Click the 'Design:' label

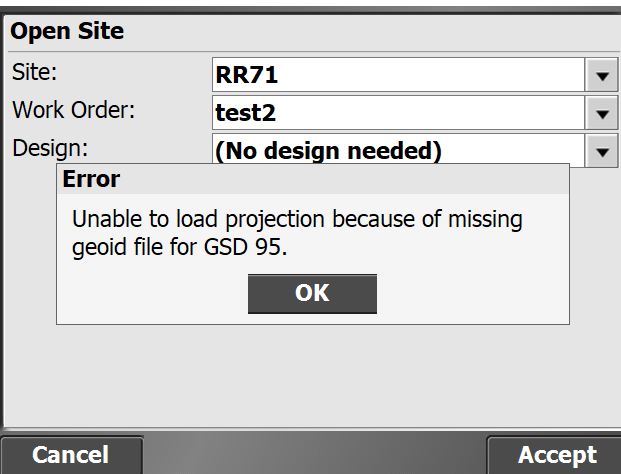pyautogui.click(x=50, y=148)
